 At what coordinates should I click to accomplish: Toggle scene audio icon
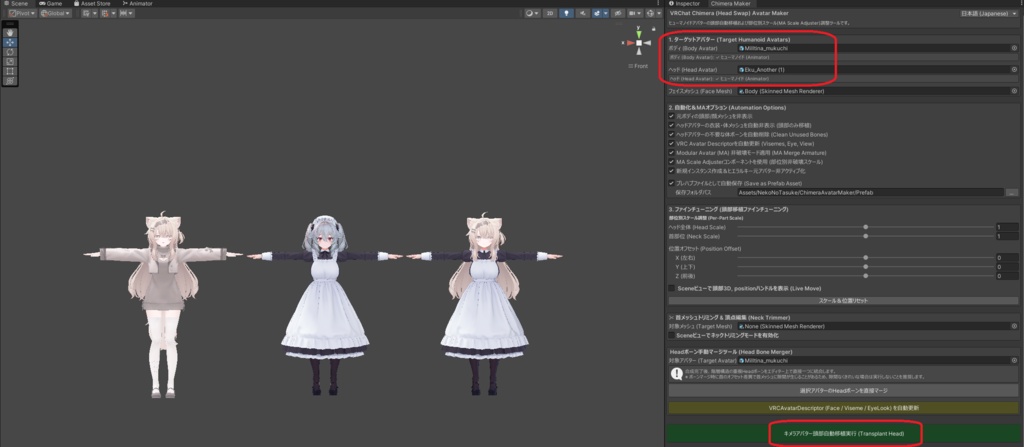coord(583,13)
